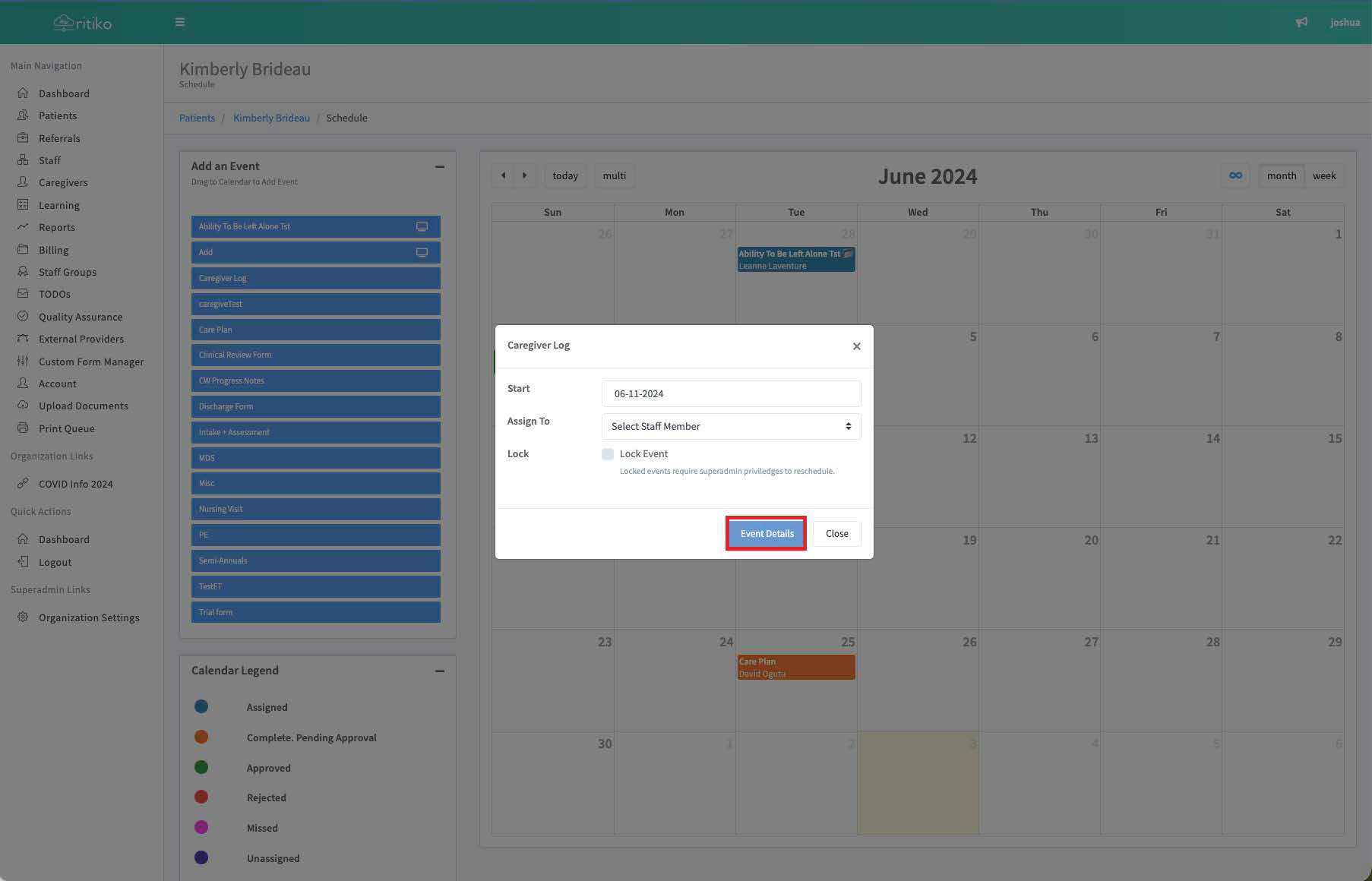Click the infinity link icon above calendar
Screen dimensions: 1372x881
tap(1235, 175)
